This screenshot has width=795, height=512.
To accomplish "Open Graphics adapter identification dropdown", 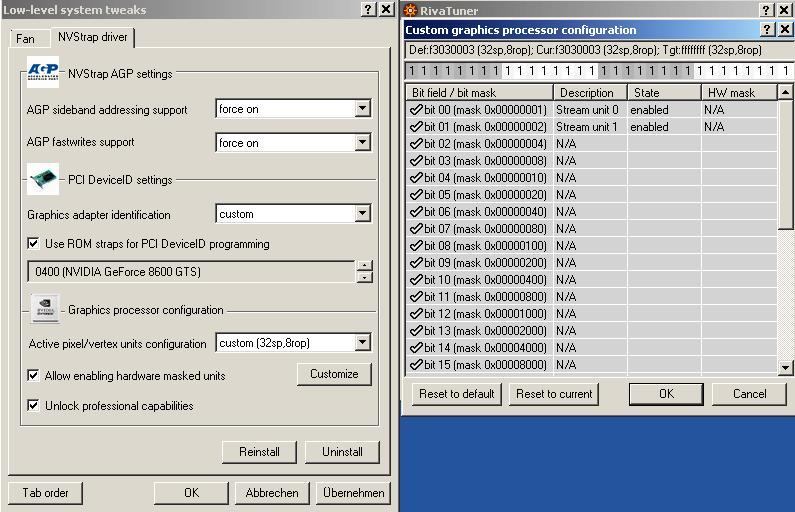I will pyautogui.click(x=362, y=213).
